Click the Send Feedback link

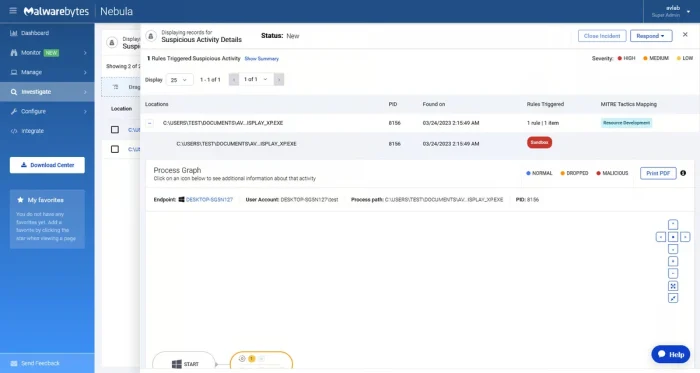coord(47,363)
